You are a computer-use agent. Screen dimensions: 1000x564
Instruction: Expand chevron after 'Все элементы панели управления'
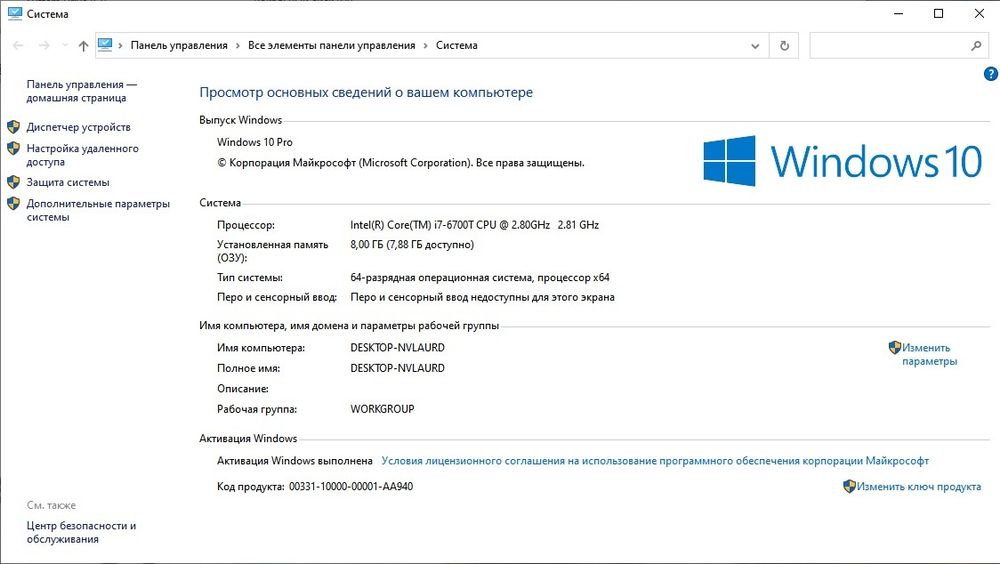point(425,46)
